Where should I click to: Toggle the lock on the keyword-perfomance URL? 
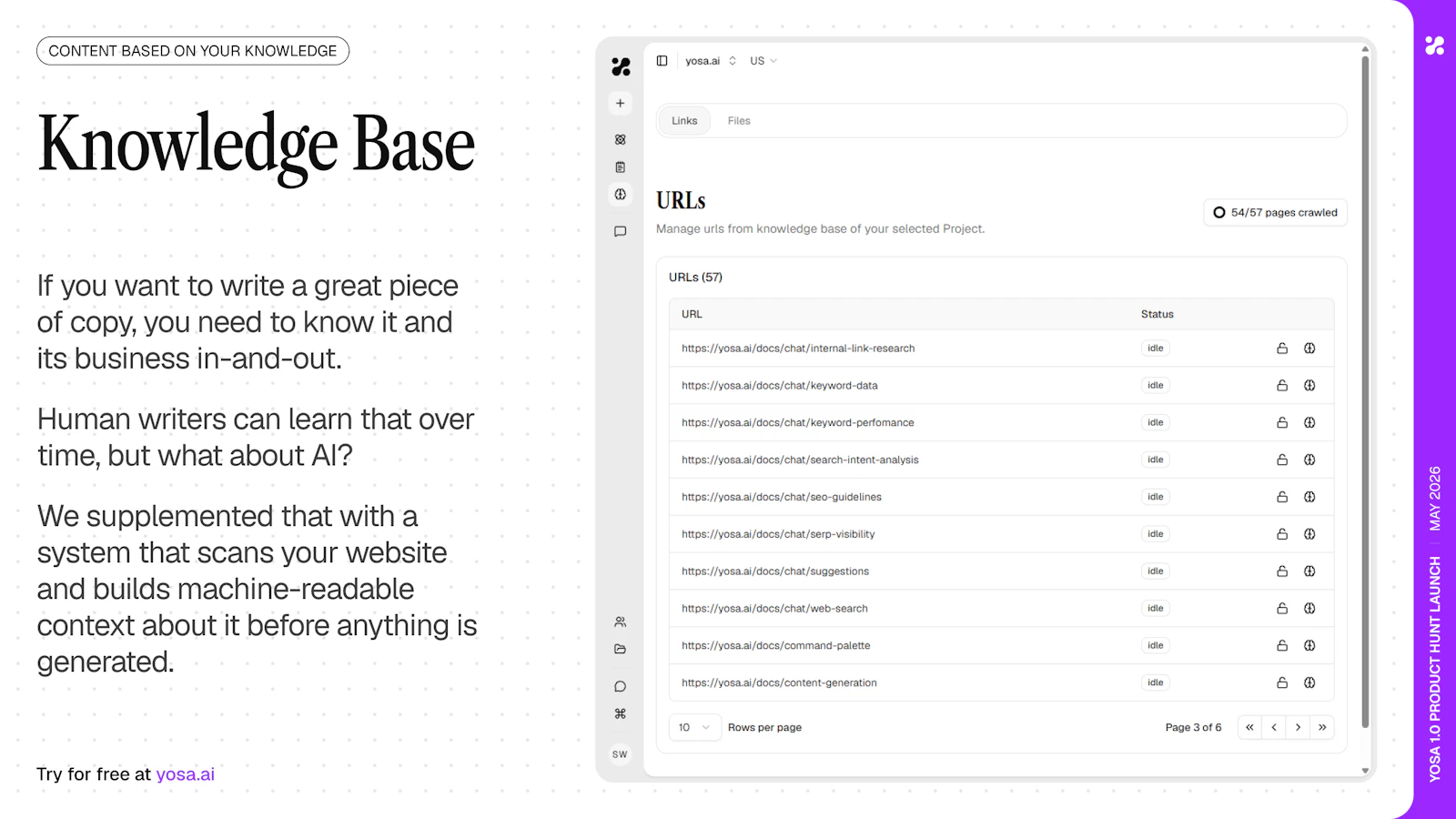[x=1282, y=423]
